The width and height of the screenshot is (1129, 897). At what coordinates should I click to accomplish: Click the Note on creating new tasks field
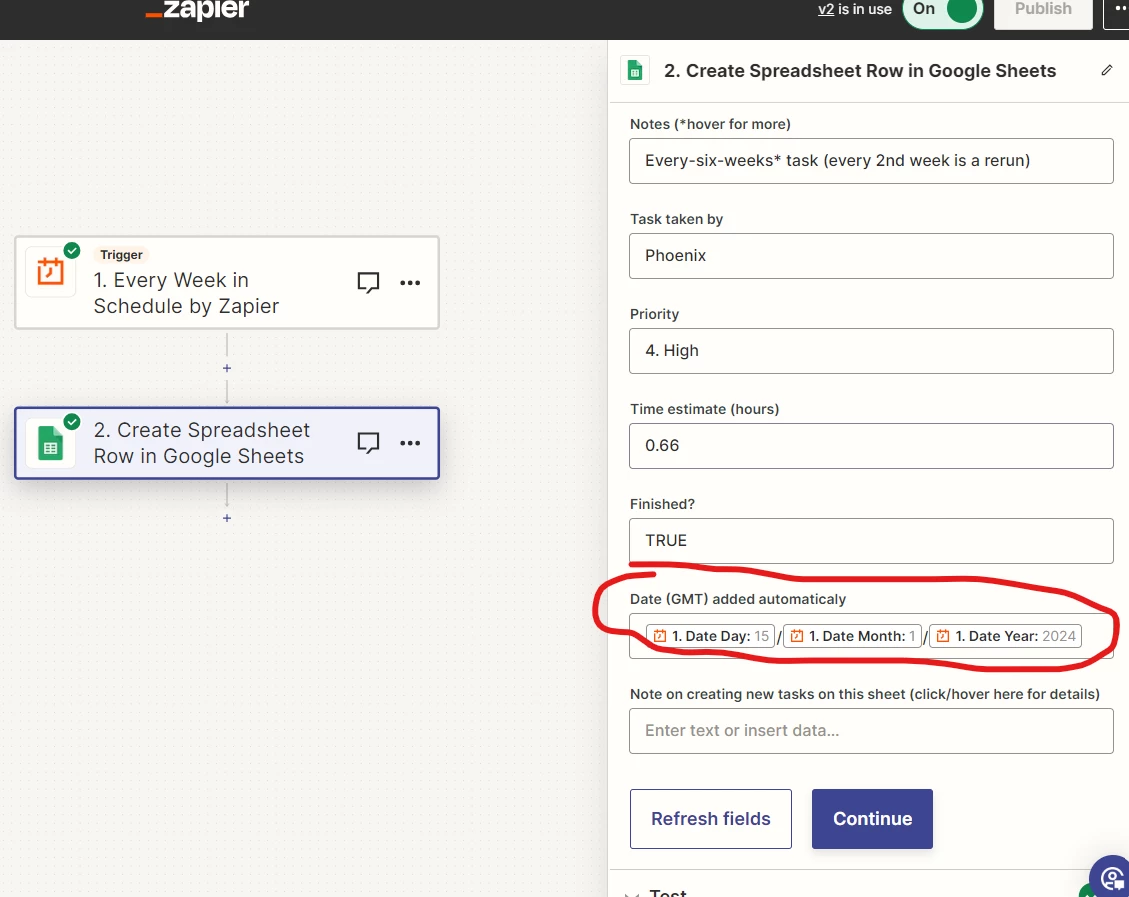pos(871,731)
